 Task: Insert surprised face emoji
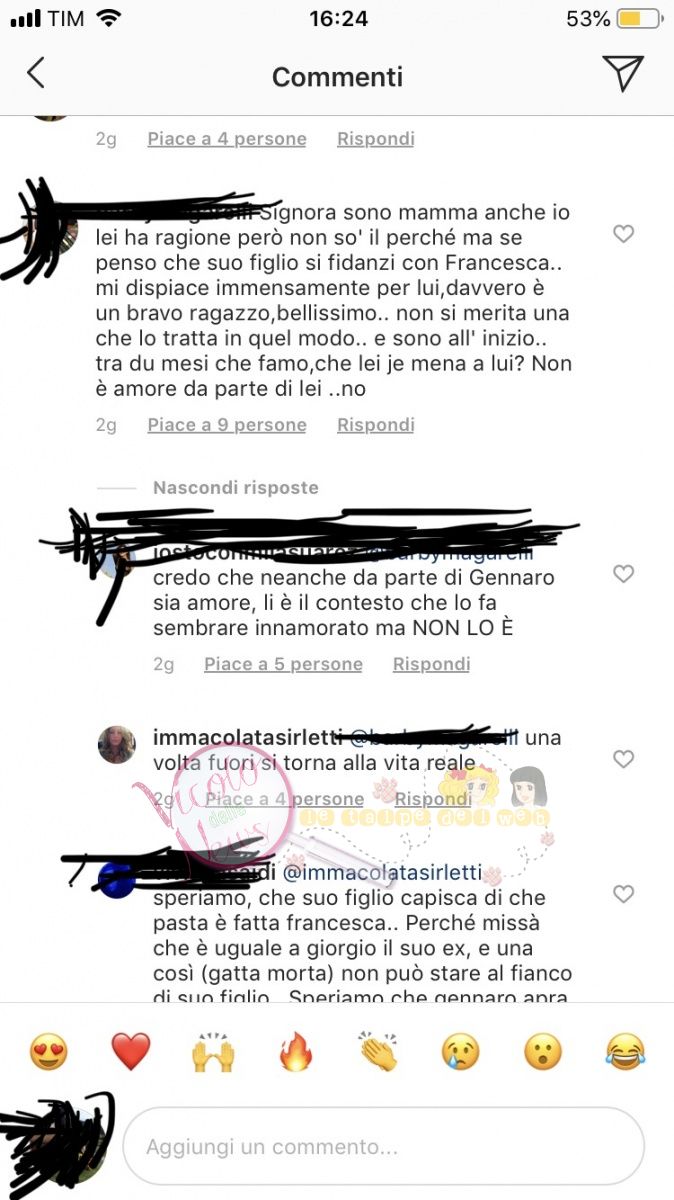[x=543, y=1052]
